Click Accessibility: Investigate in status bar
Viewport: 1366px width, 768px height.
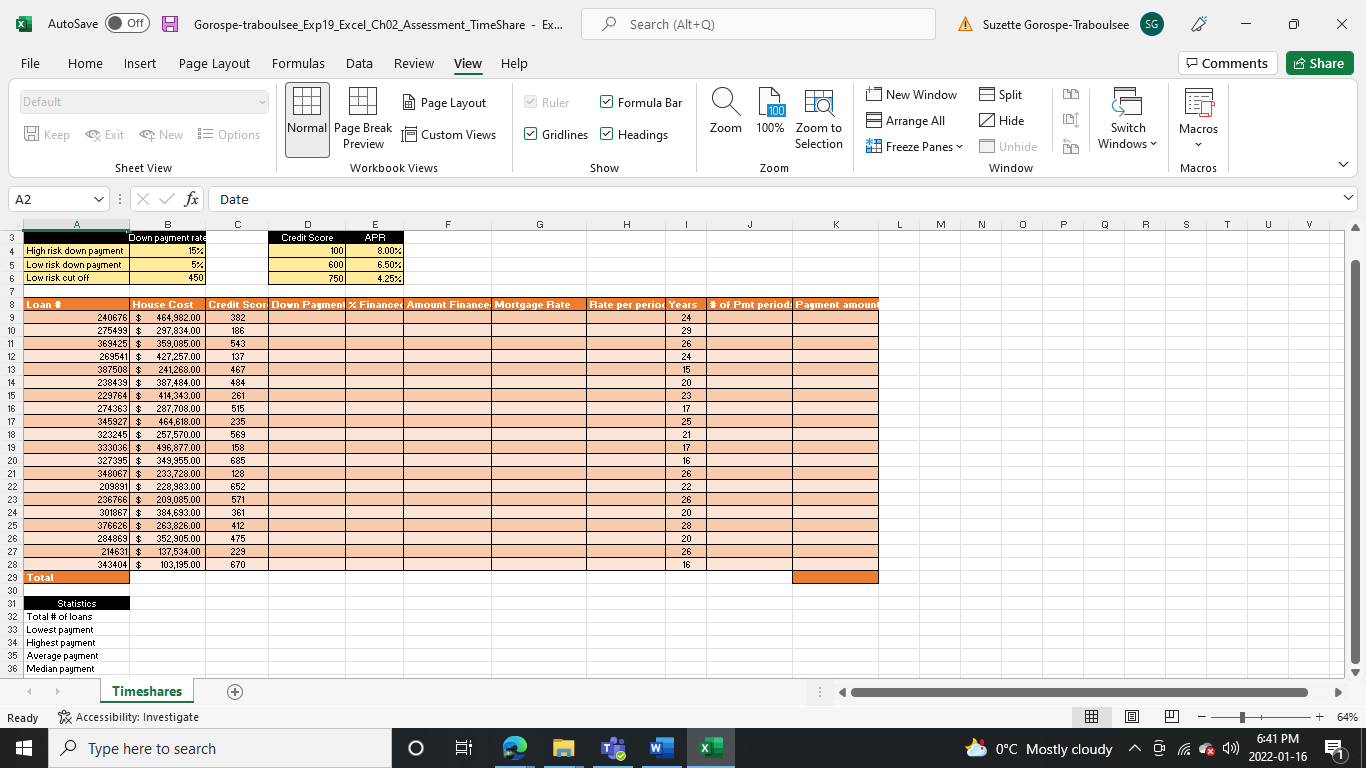pos(128,717)
